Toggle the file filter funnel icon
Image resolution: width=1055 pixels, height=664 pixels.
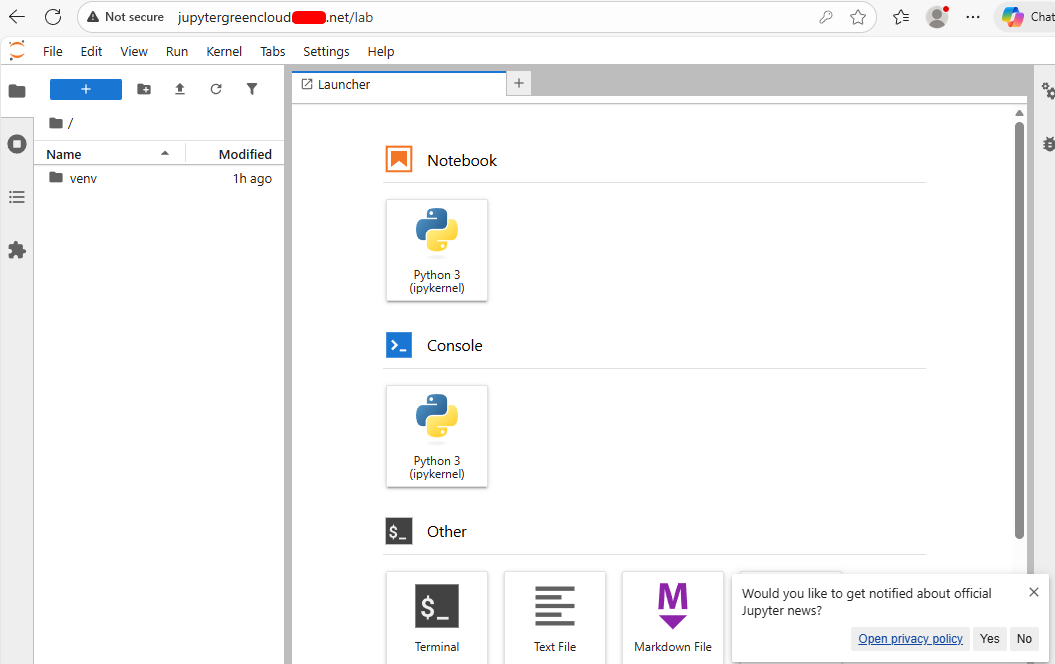click(x=252, y=89)
